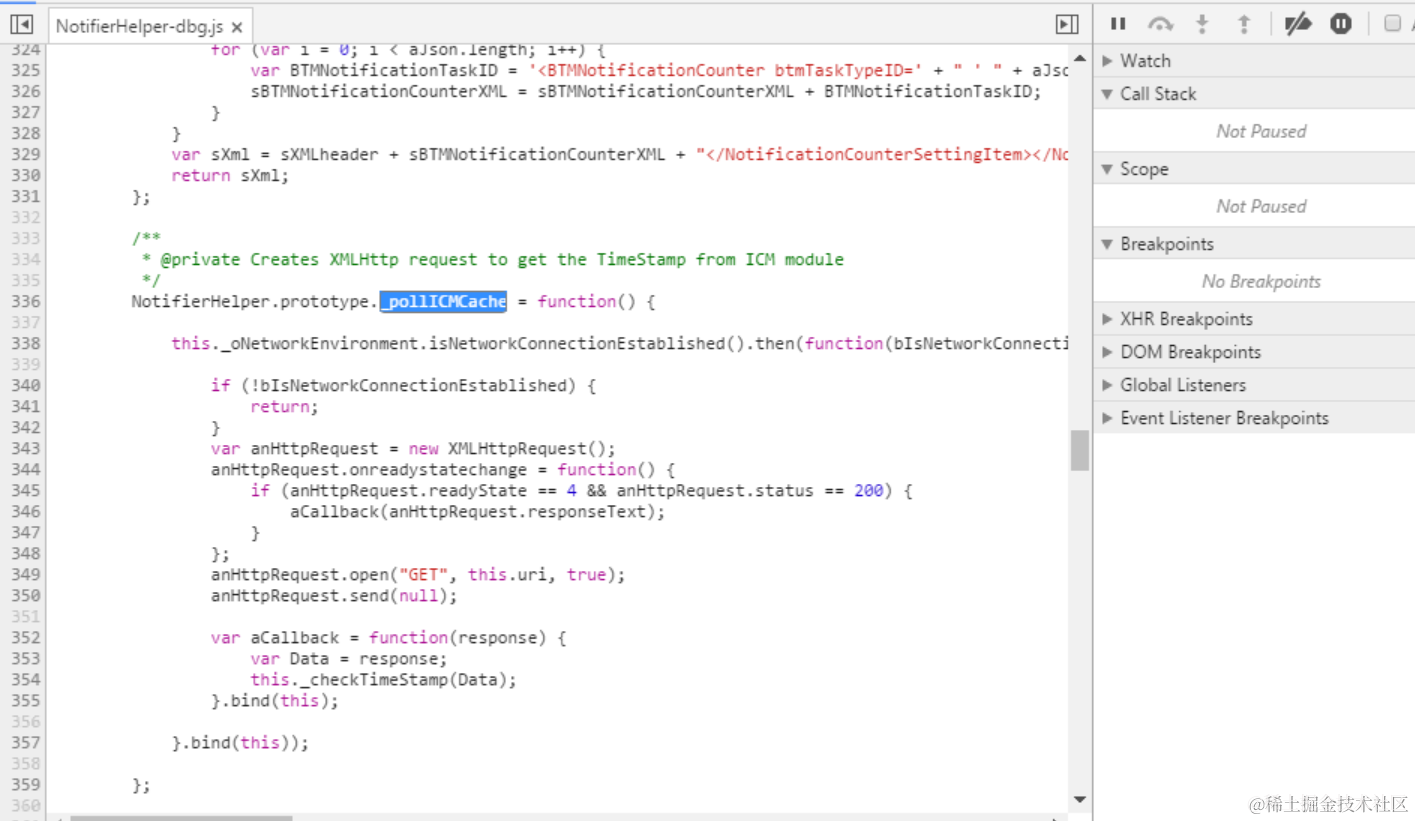Set breakpoint on line number 345

pyautogui.click(x=25, y=490)
